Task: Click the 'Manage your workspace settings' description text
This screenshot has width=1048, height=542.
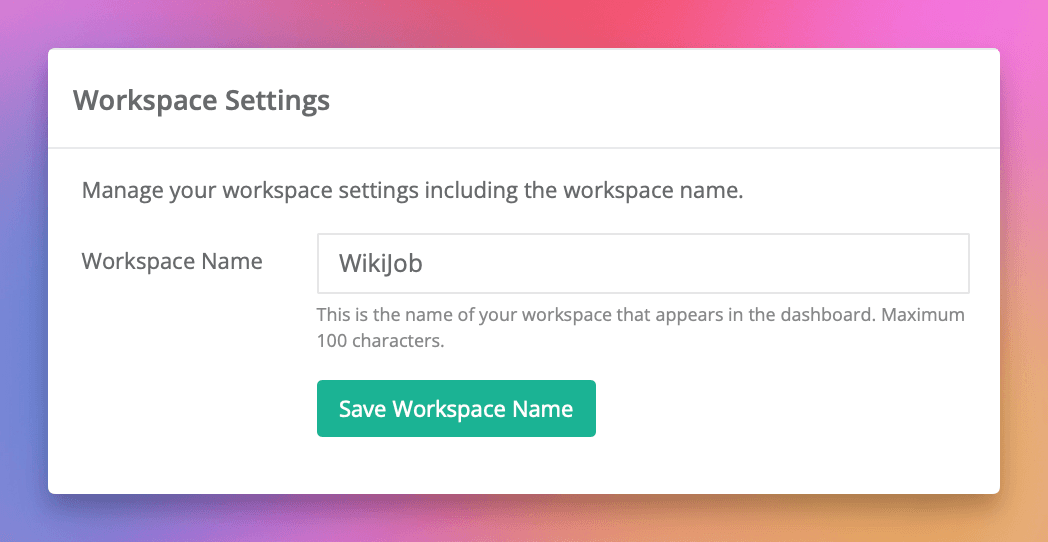Action: click(x=412, y=190)
